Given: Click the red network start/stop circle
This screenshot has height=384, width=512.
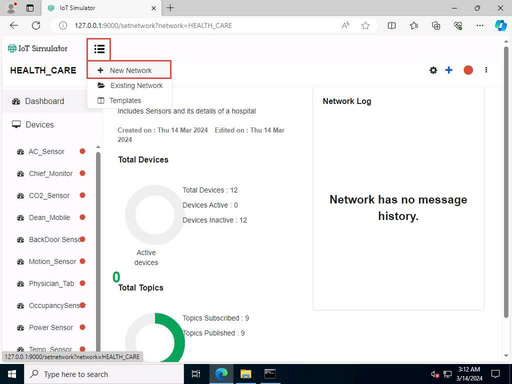Looking at the screenshot, I should [x=468, y=70].
